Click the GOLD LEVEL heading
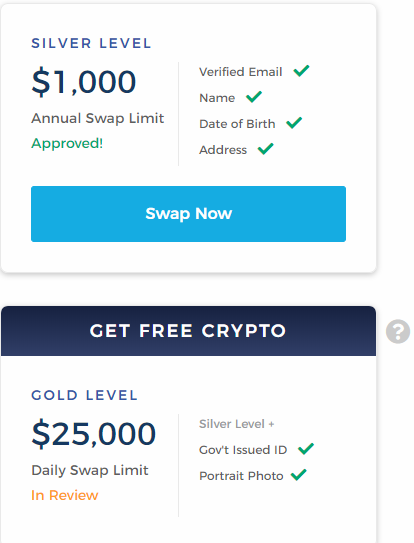Viewport: 414px width, 543px height. (x=85, y=395)
